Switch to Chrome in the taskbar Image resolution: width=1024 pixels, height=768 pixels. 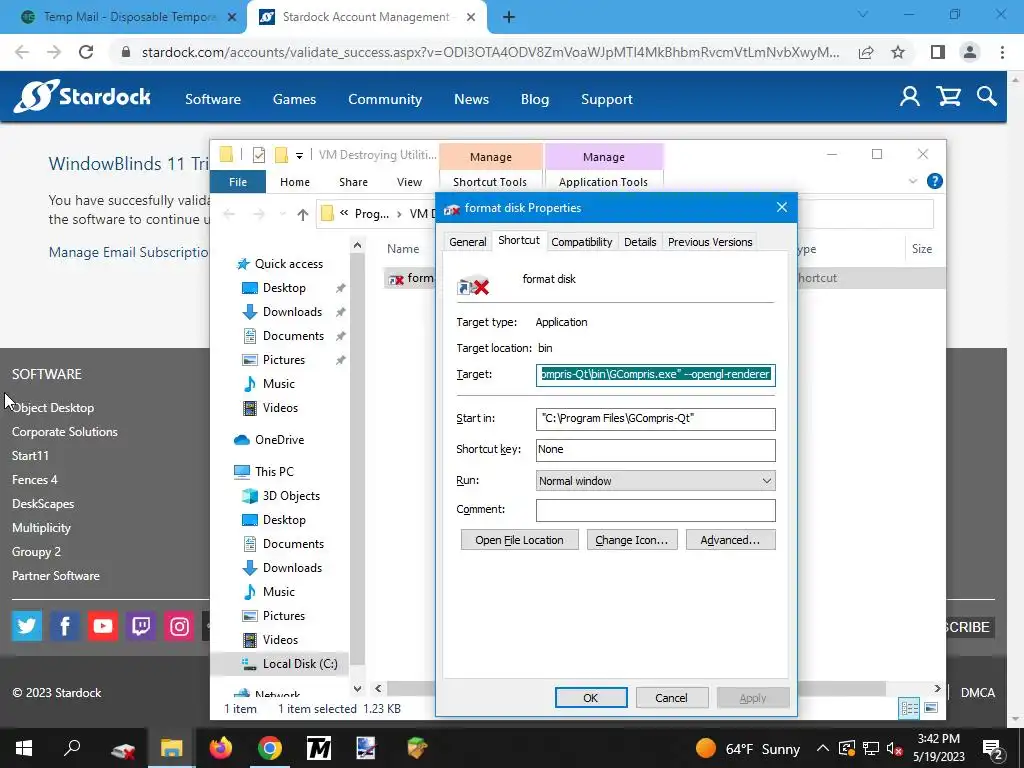point(270,748)
